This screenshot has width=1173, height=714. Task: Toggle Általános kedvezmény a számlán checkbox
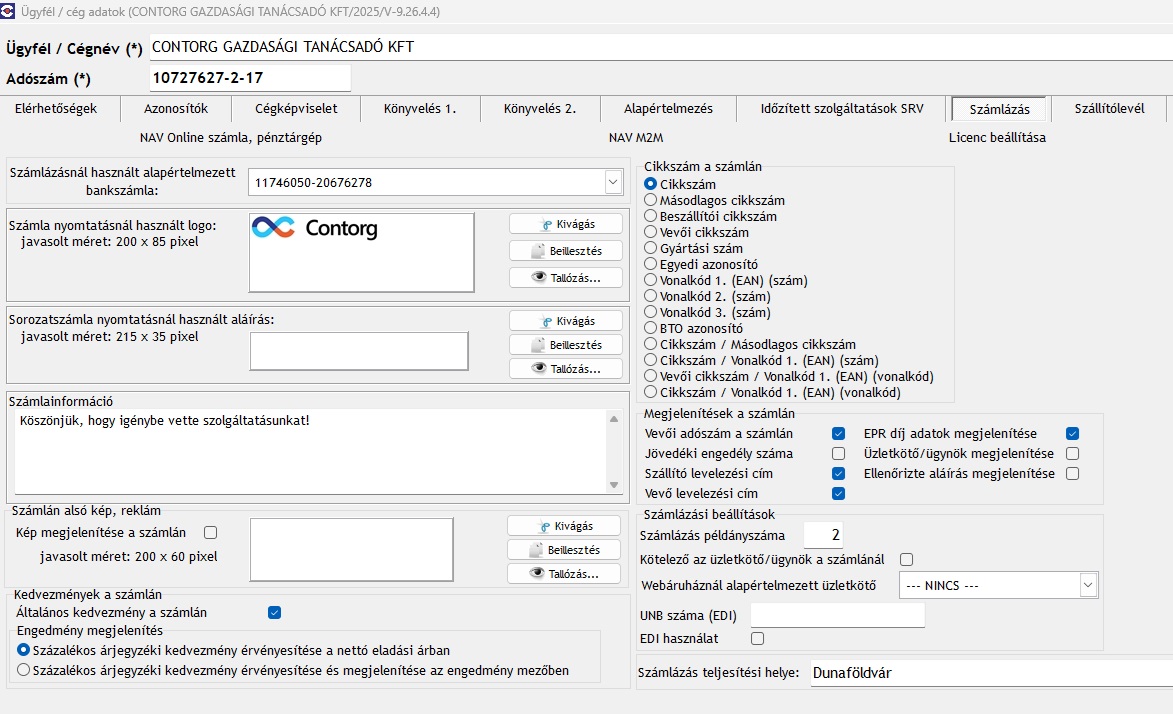tap(275, 612)
